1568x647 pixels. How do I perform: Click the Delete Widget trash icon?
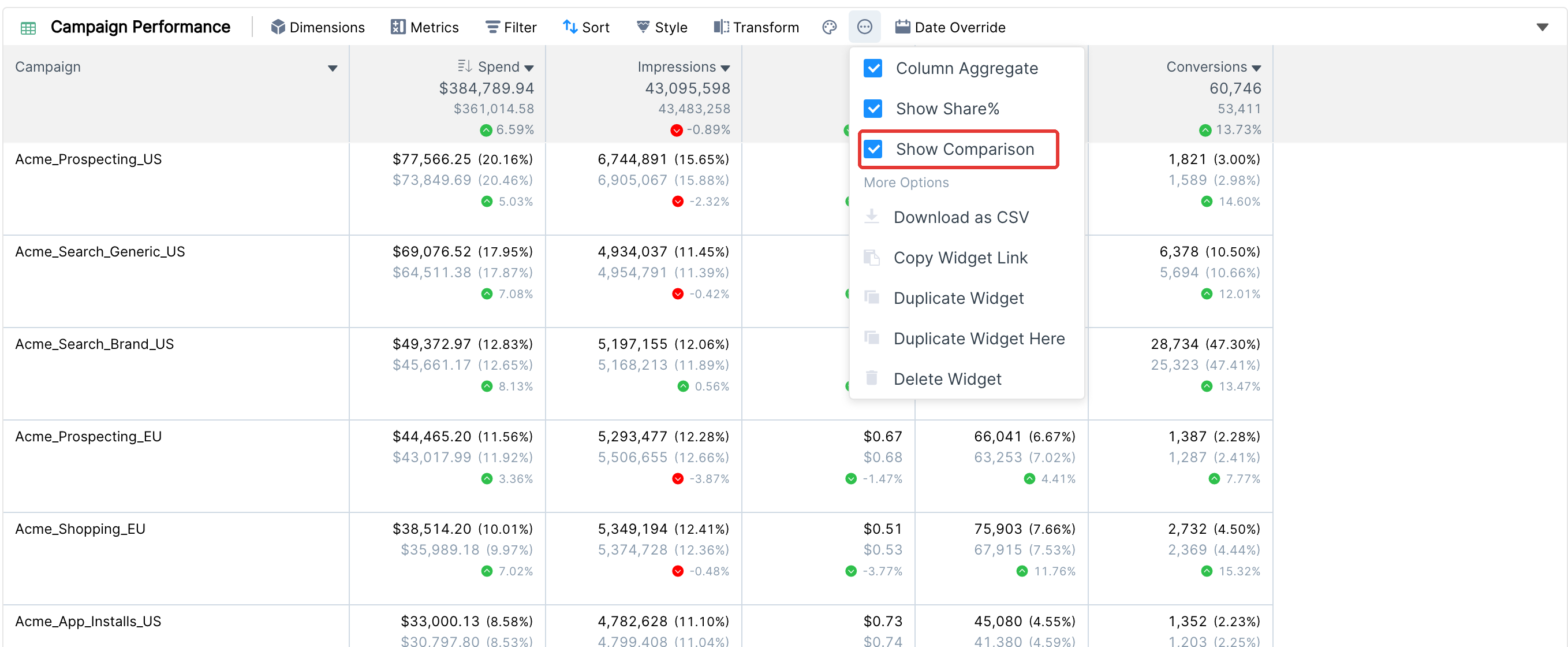tap(872, 378)
